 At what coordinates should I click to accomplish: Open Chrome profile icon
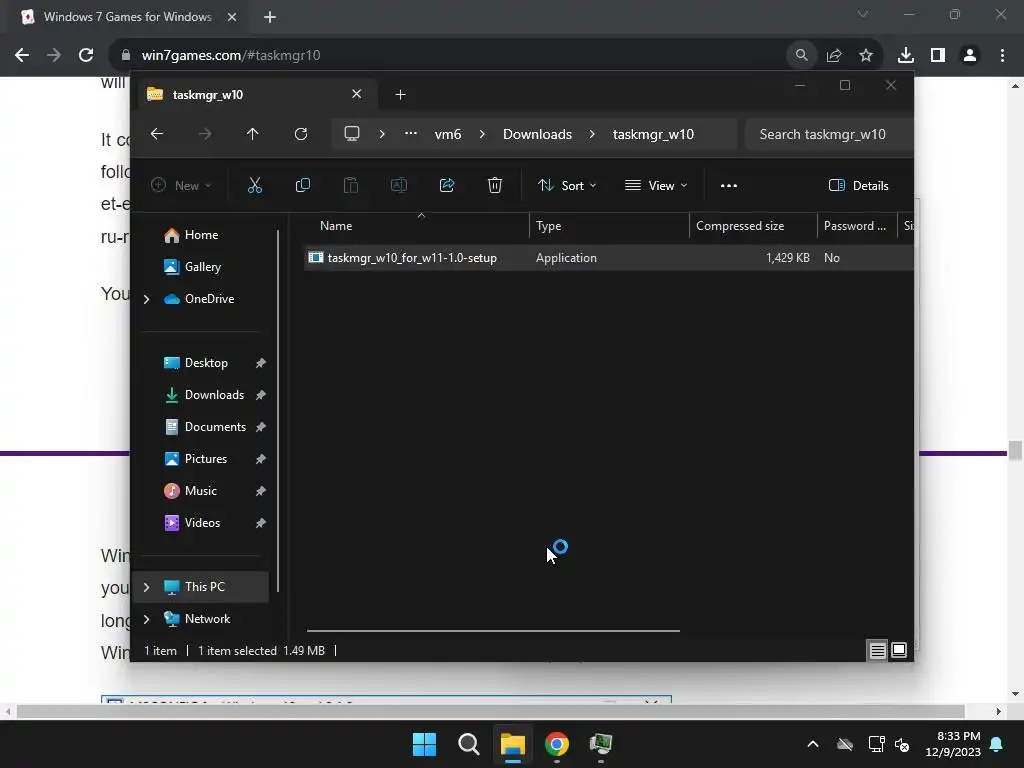coord(970,55)
